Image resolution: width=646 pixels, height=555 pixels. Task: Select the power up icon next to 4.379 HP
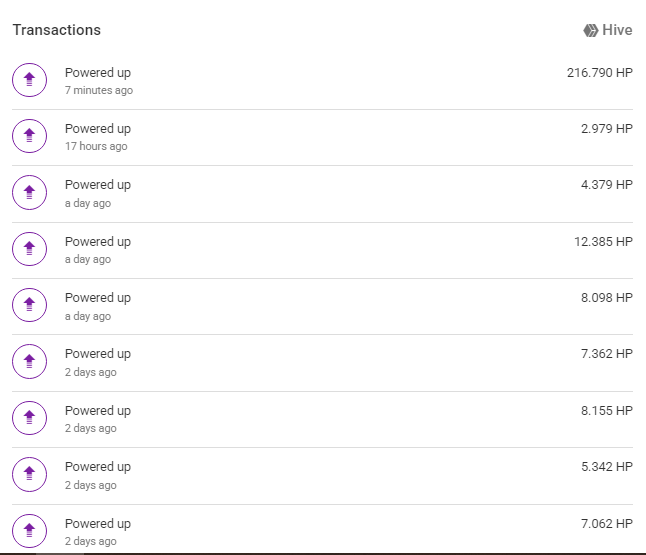(29, 193)
